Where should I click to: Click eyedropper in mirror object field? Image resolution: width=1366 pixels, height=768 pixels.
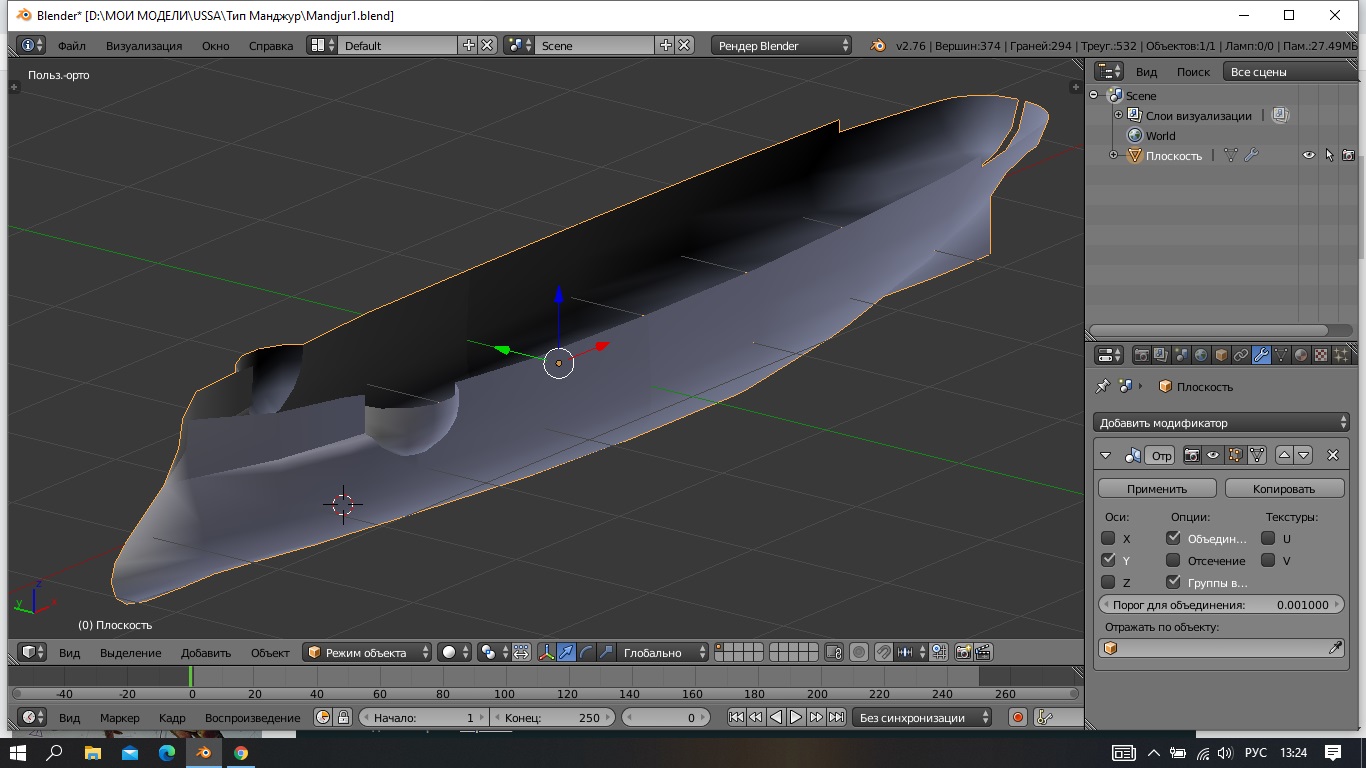click(1335, 648)
